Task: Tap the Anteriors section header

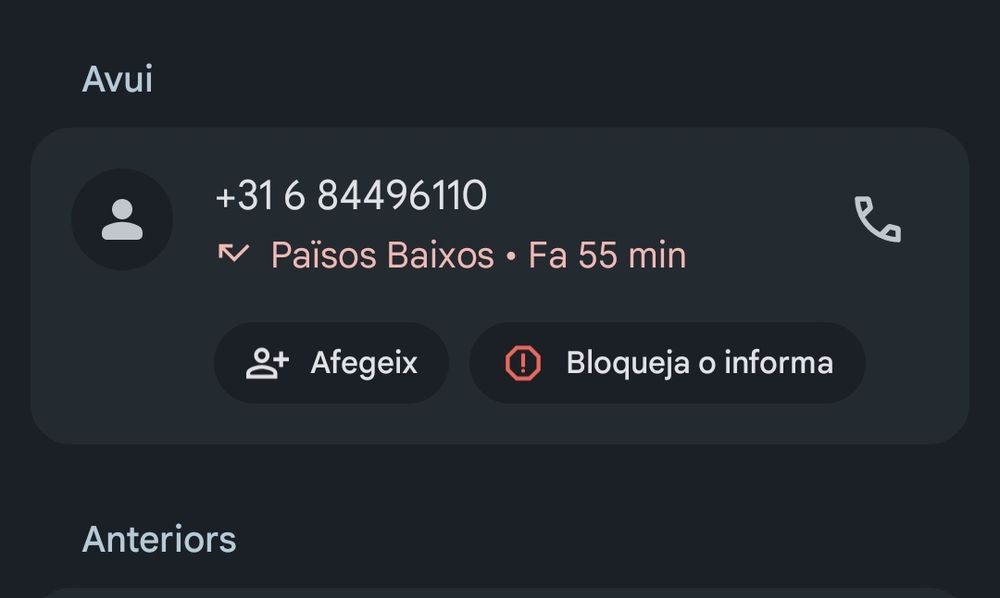Action: (159, 539)
